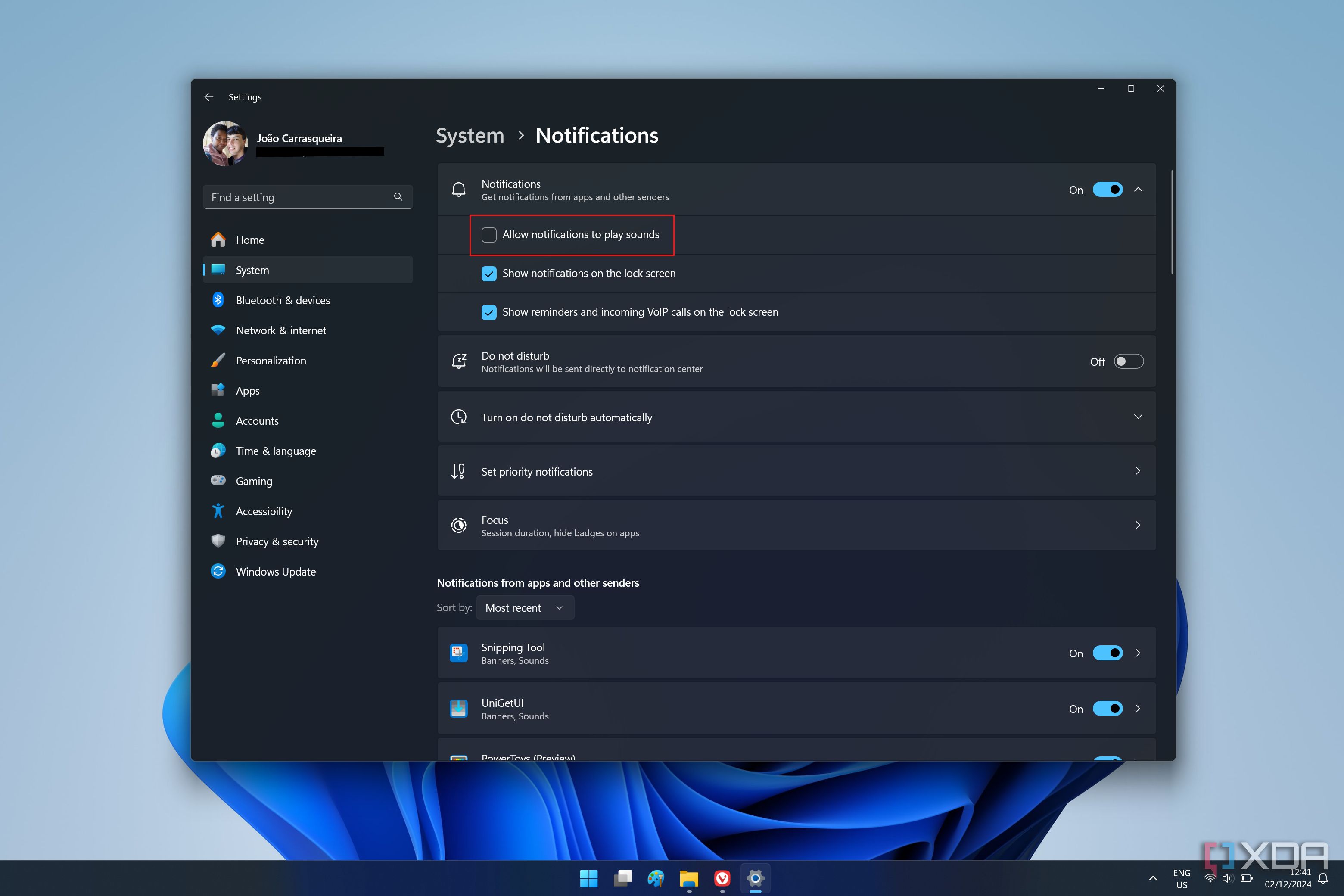Open Windows Update settings
The image size is (1344, 896).
[x=276, y=571]
